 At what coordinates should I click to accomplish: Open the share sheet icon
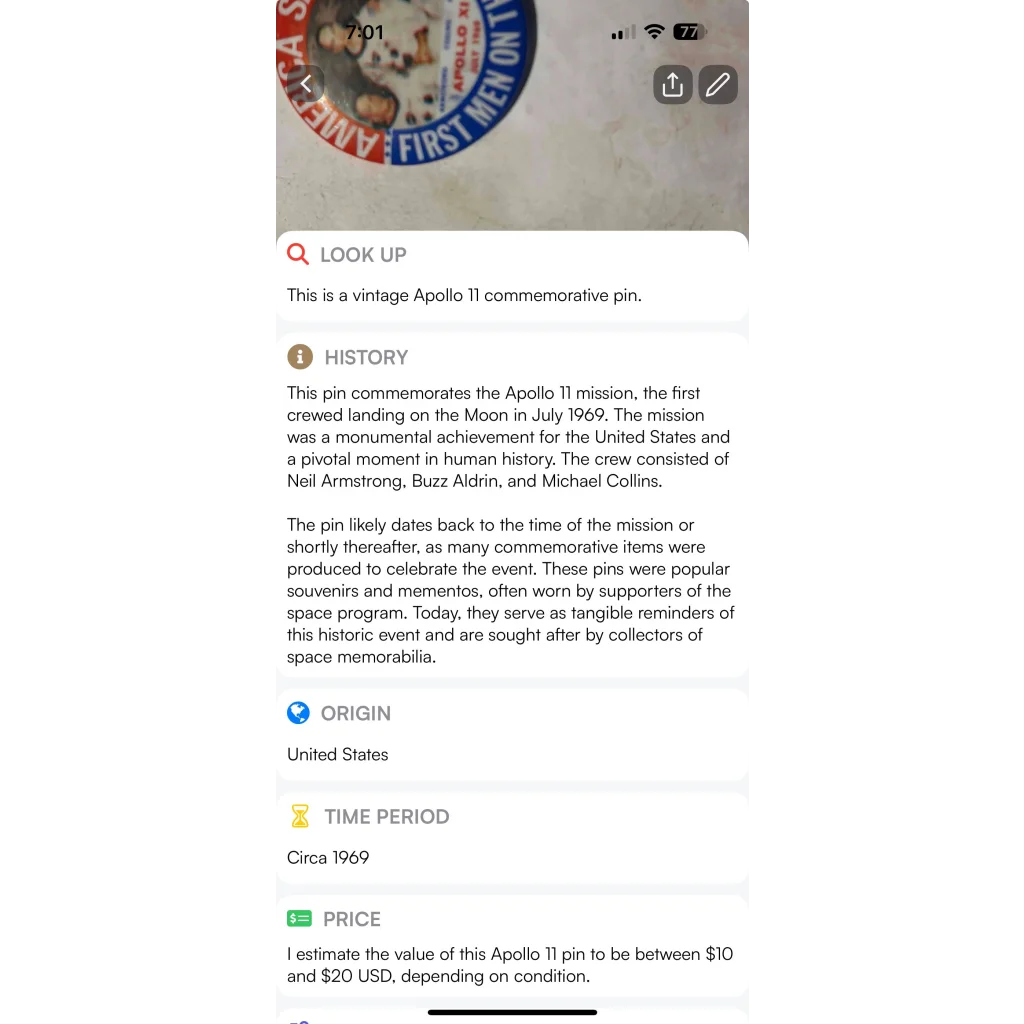click(673, 84)
